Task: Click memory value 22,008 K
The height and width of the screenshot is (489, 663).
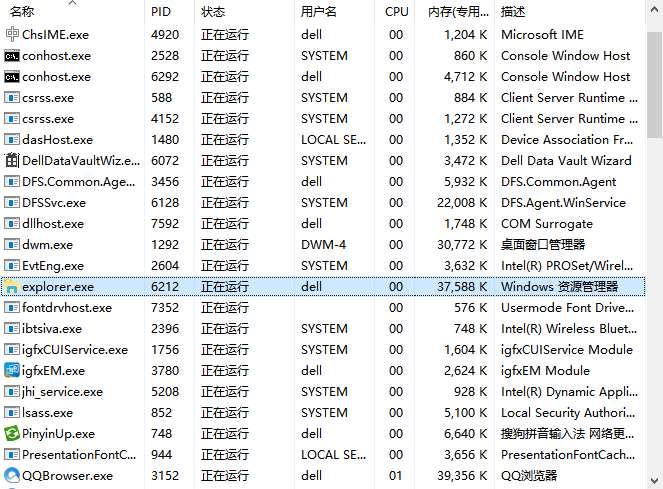Action: point(462,203)
